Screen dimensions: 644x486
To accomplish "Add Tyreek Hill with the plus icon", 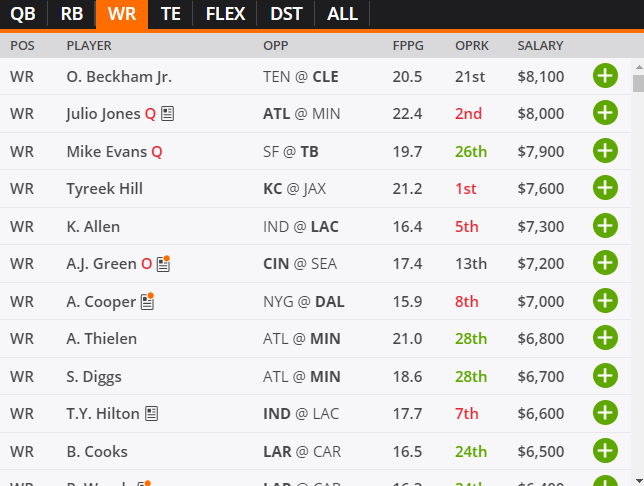I will tap(605, 188).
